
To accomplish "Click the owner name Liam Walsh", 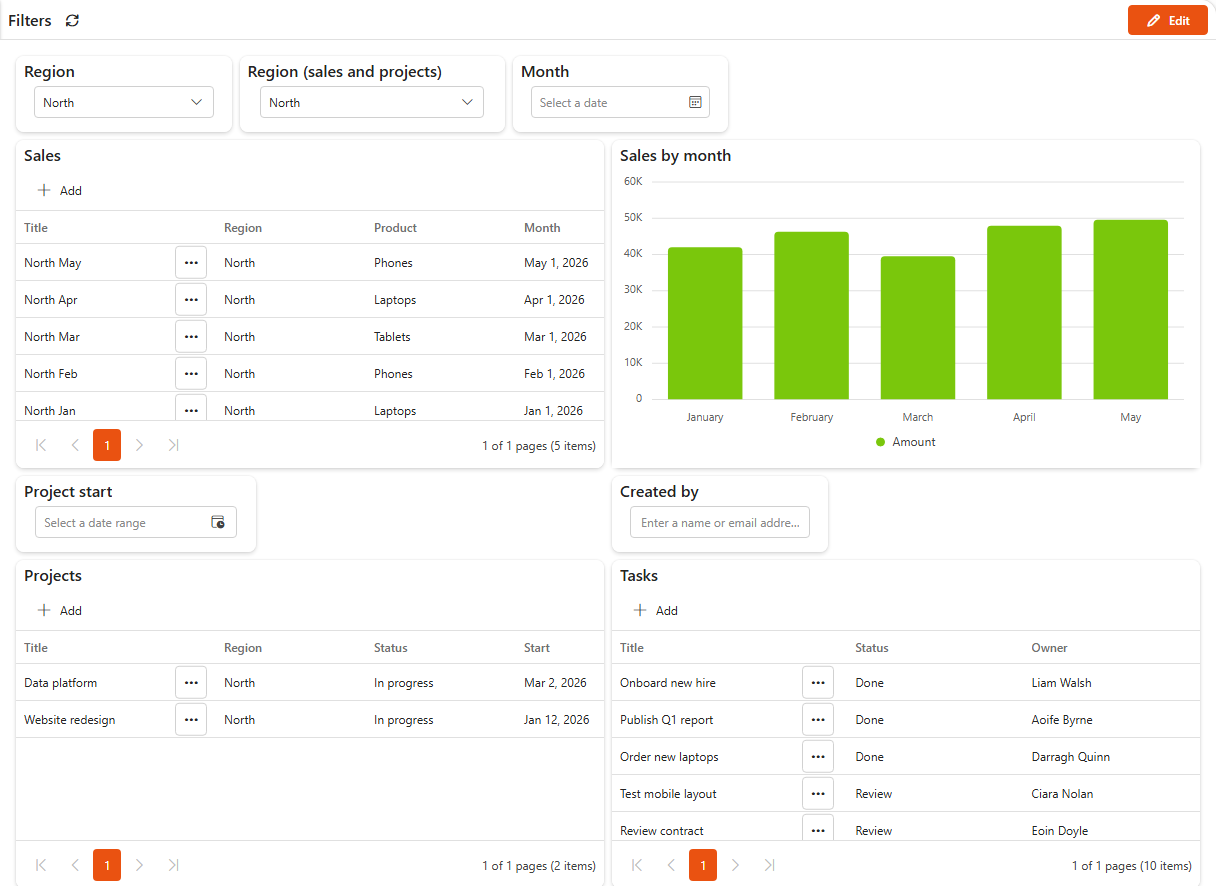I will point(1061,683).
